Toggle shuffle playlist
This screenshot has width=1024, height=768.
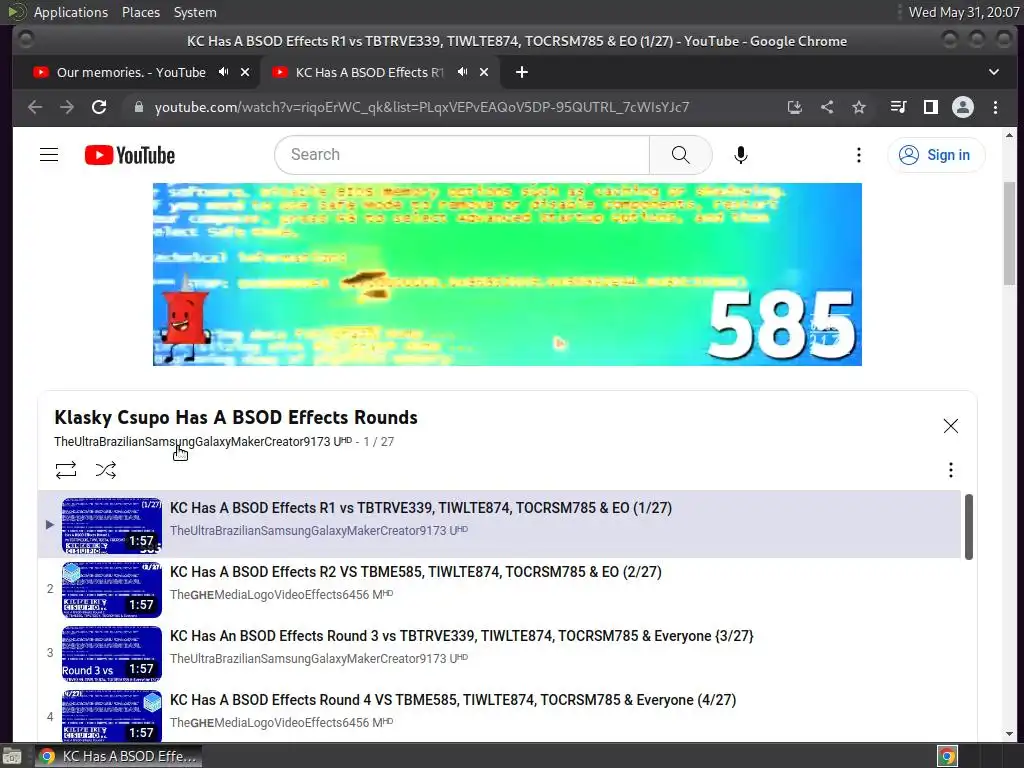click(106, 470)
